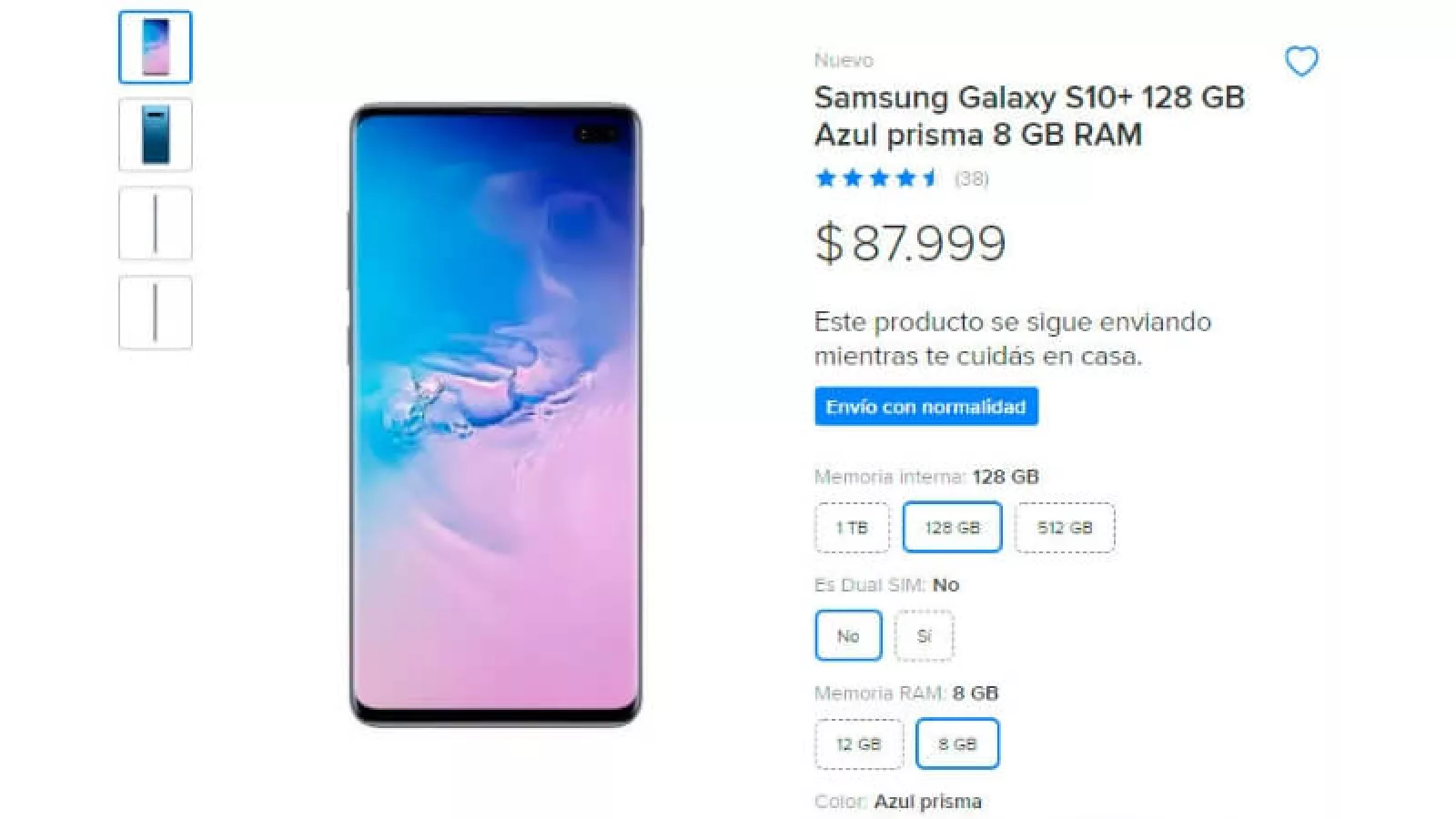The width and height of the screenshot is (1456, 819).
Task: Pick 12 GB RAM option
Action: click(x=859, y=744)
